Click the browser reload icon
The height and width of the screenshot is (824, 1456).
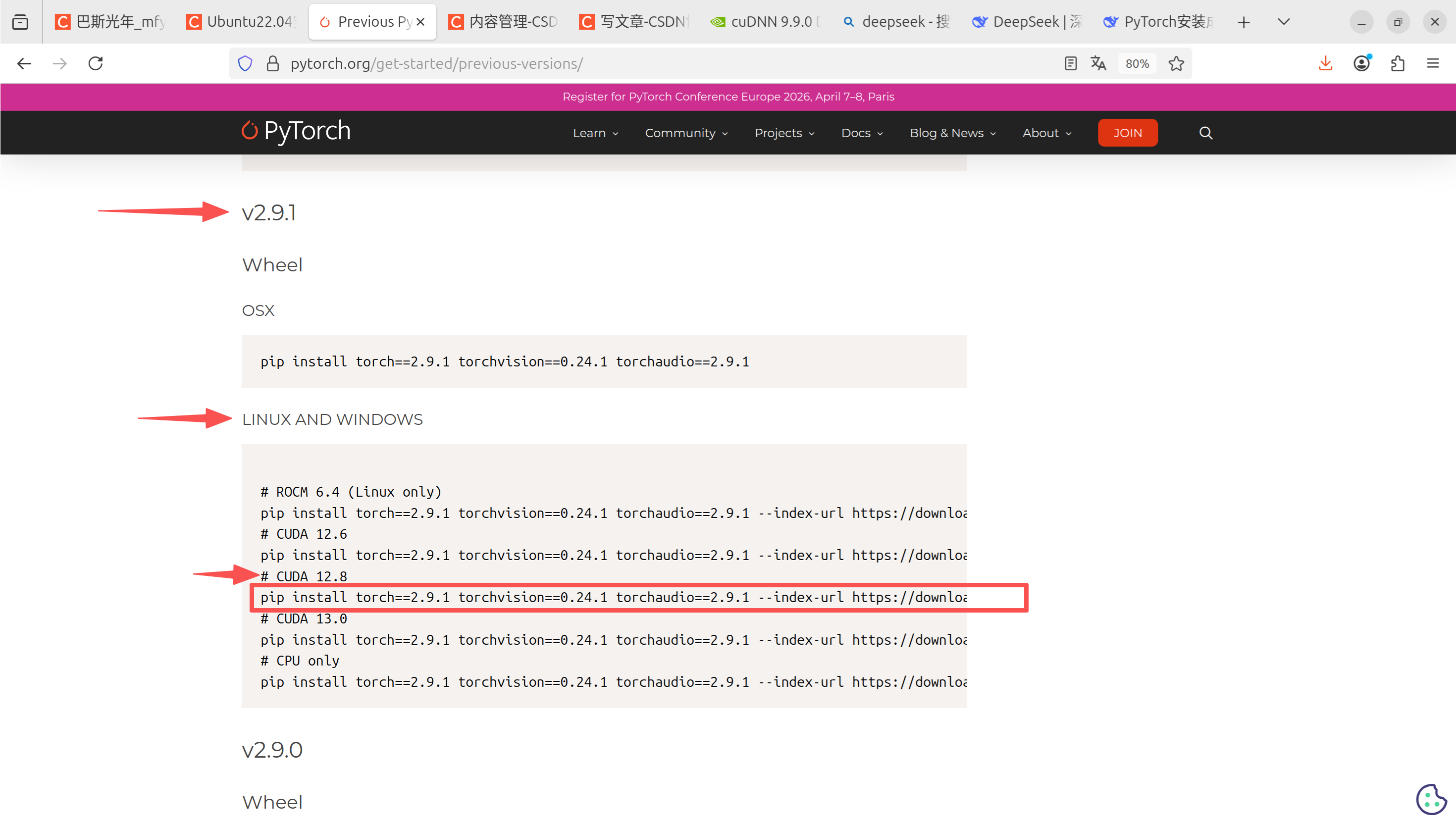tap(96, 63)
